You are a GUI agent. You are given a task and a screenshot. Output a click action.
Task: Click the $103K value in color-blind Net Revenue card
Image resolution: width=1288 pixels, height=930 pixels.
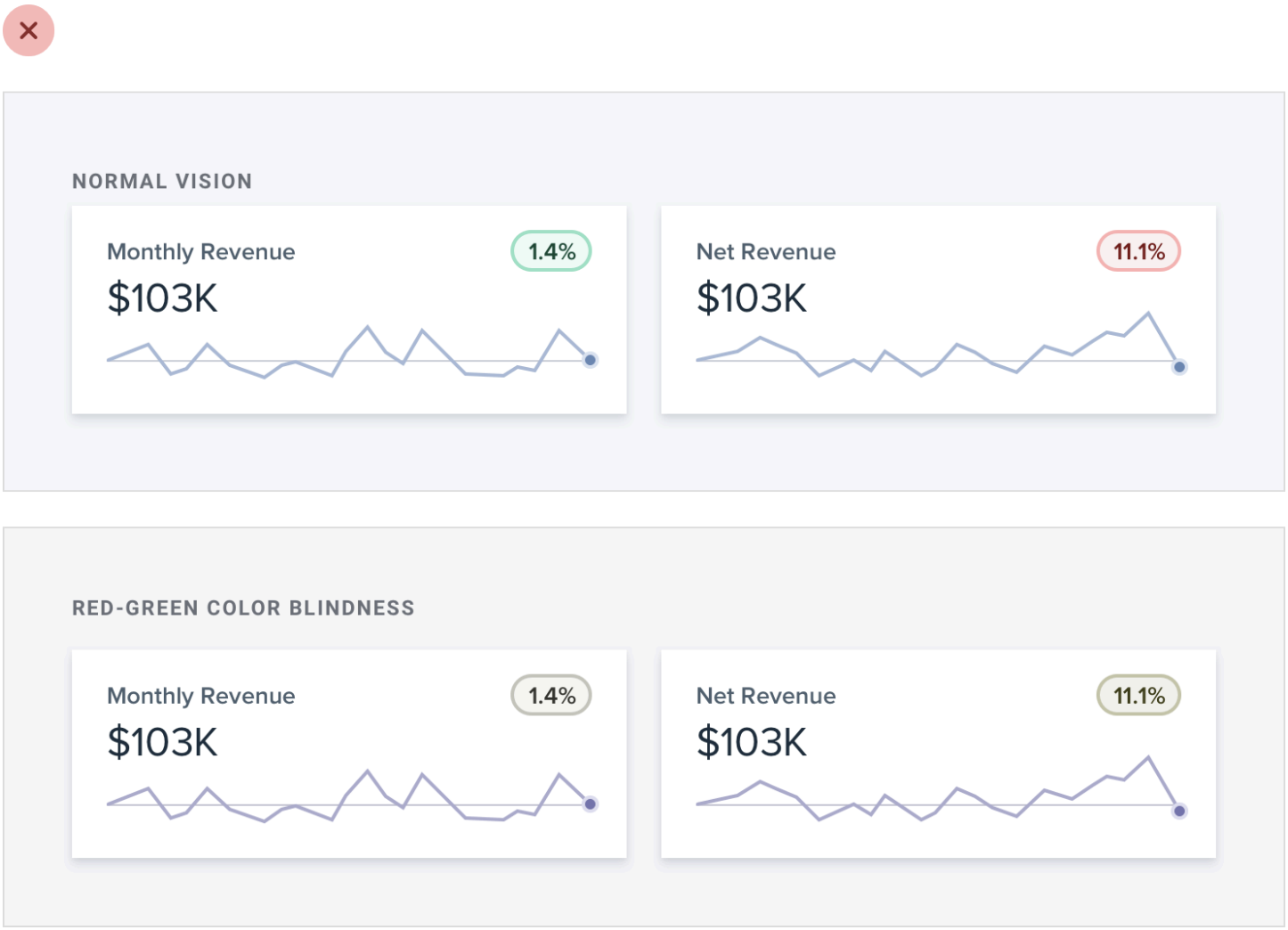751,742
